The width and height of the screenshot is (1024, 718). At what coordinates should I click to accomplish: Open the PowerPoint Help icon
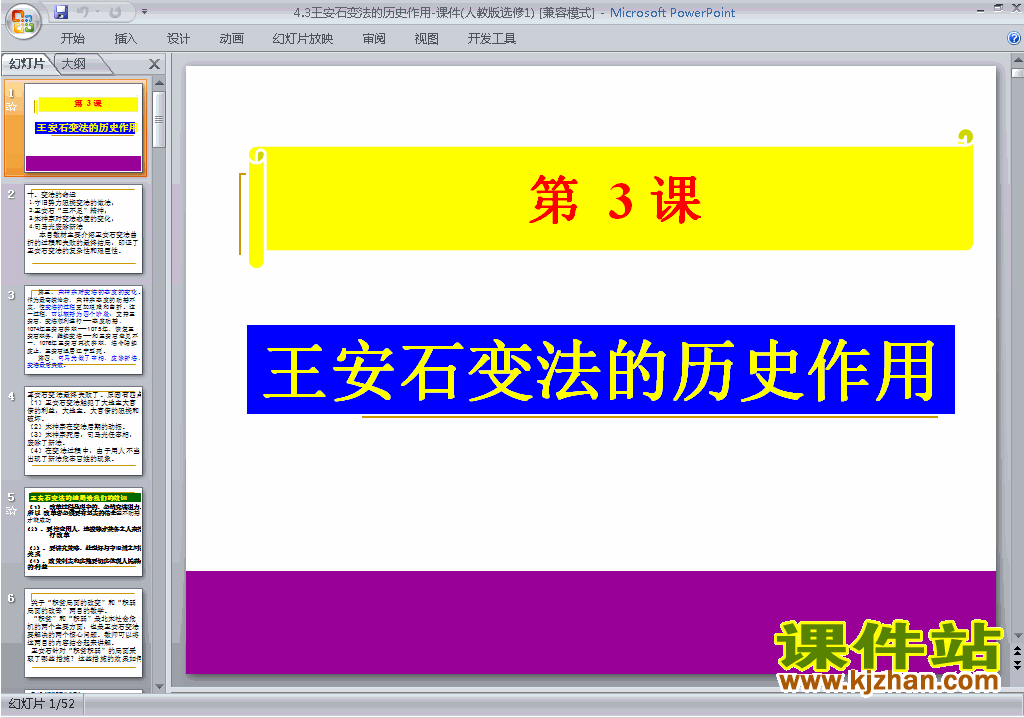pyautogui.click(x=1014, y=38)
